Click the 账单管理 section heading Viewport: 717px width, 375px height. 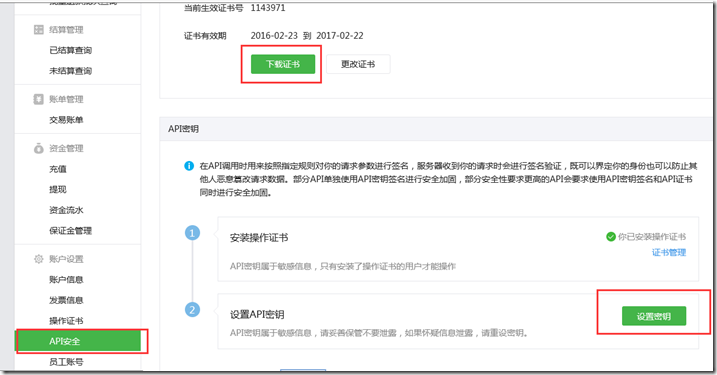click(x=66, y=99)
